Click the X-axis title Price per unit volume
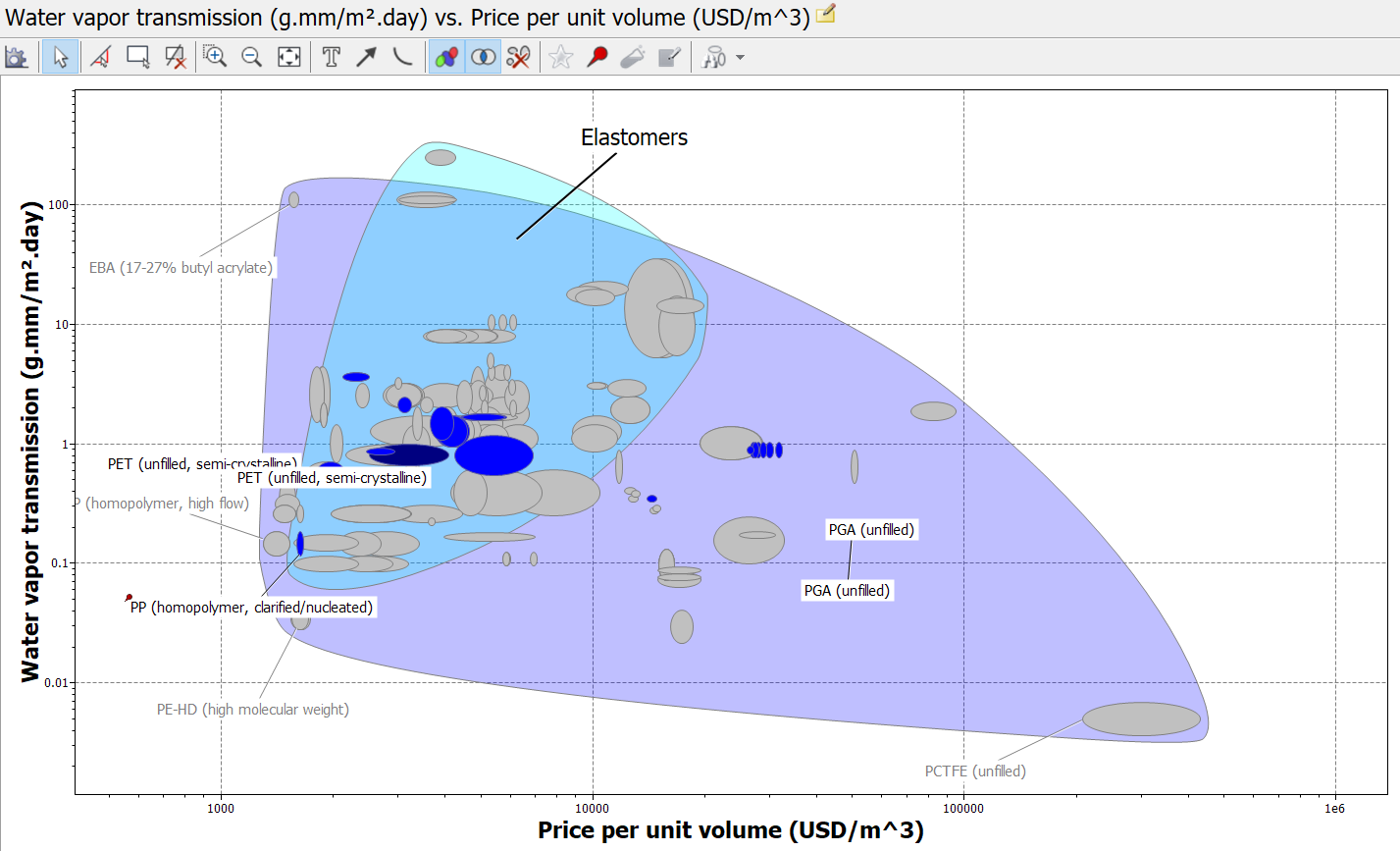 click(731, 830)
